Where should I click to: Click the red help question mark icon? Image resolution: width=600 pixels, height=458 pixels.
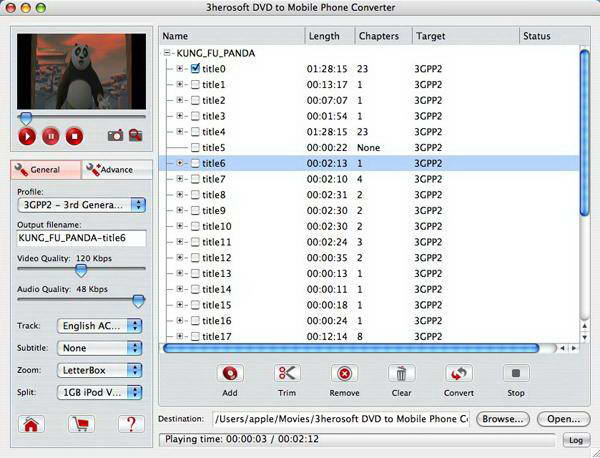tap(129, 423)
